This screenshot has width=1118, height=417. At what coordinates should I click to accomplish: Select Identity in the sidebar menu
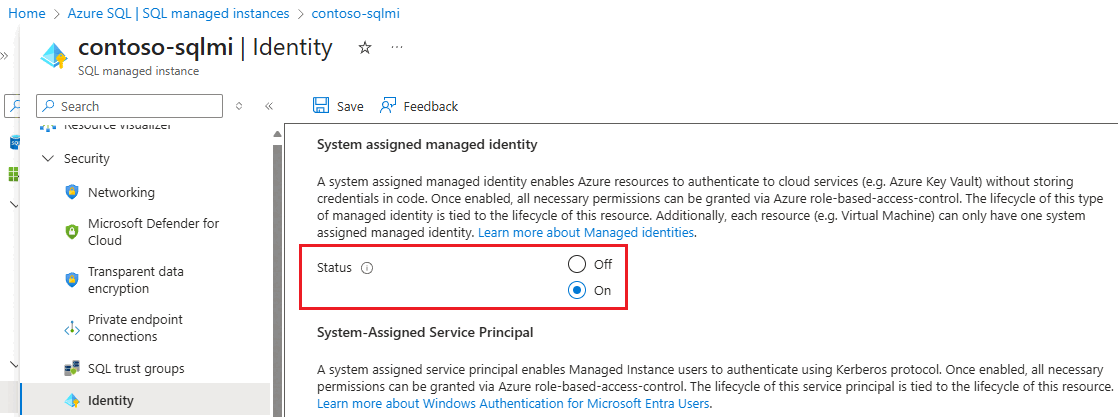click(x=111, y=400)
